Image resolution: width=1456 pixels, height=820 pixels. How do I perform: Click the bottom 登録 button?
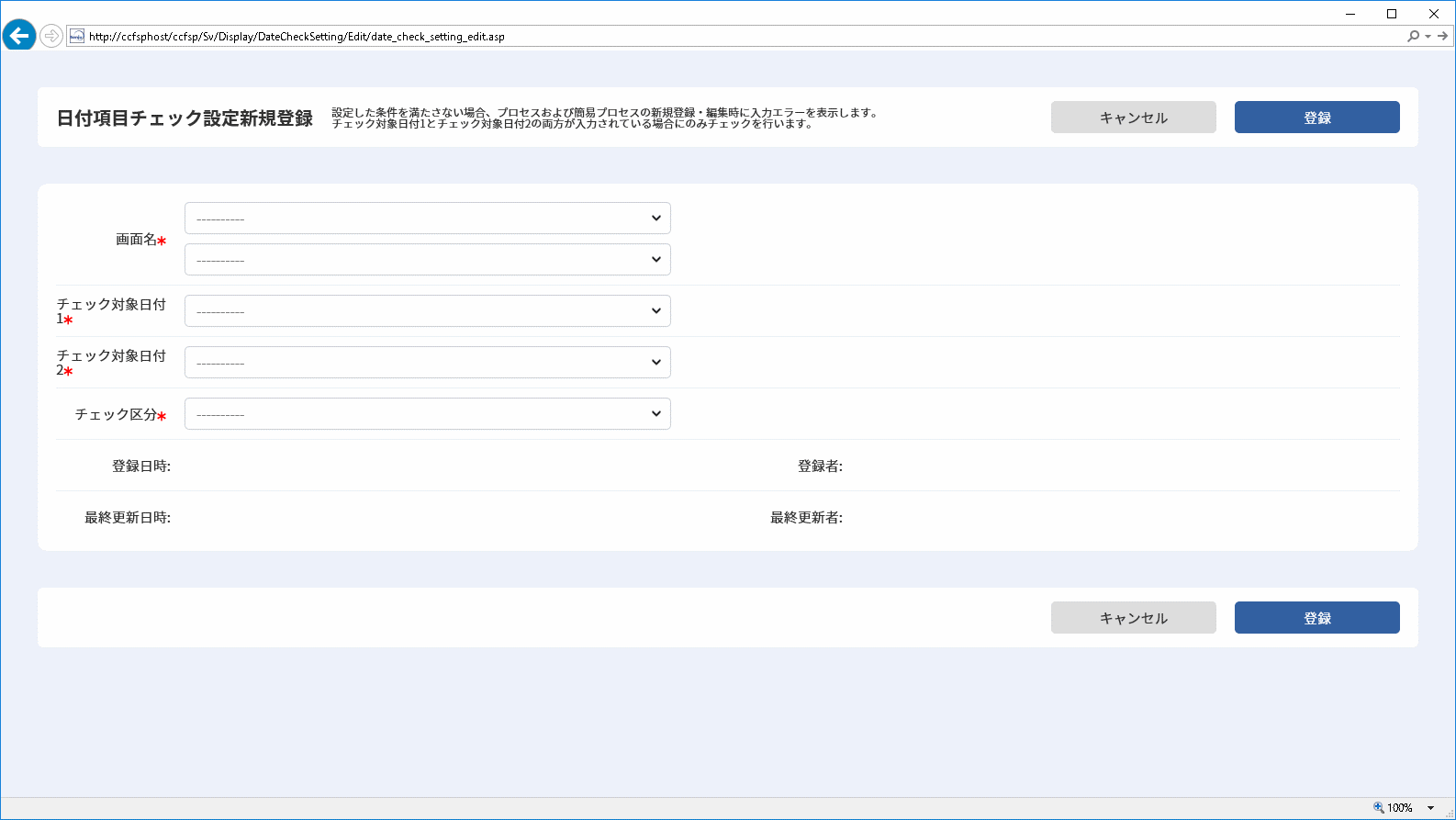[x=1317, y=618]
